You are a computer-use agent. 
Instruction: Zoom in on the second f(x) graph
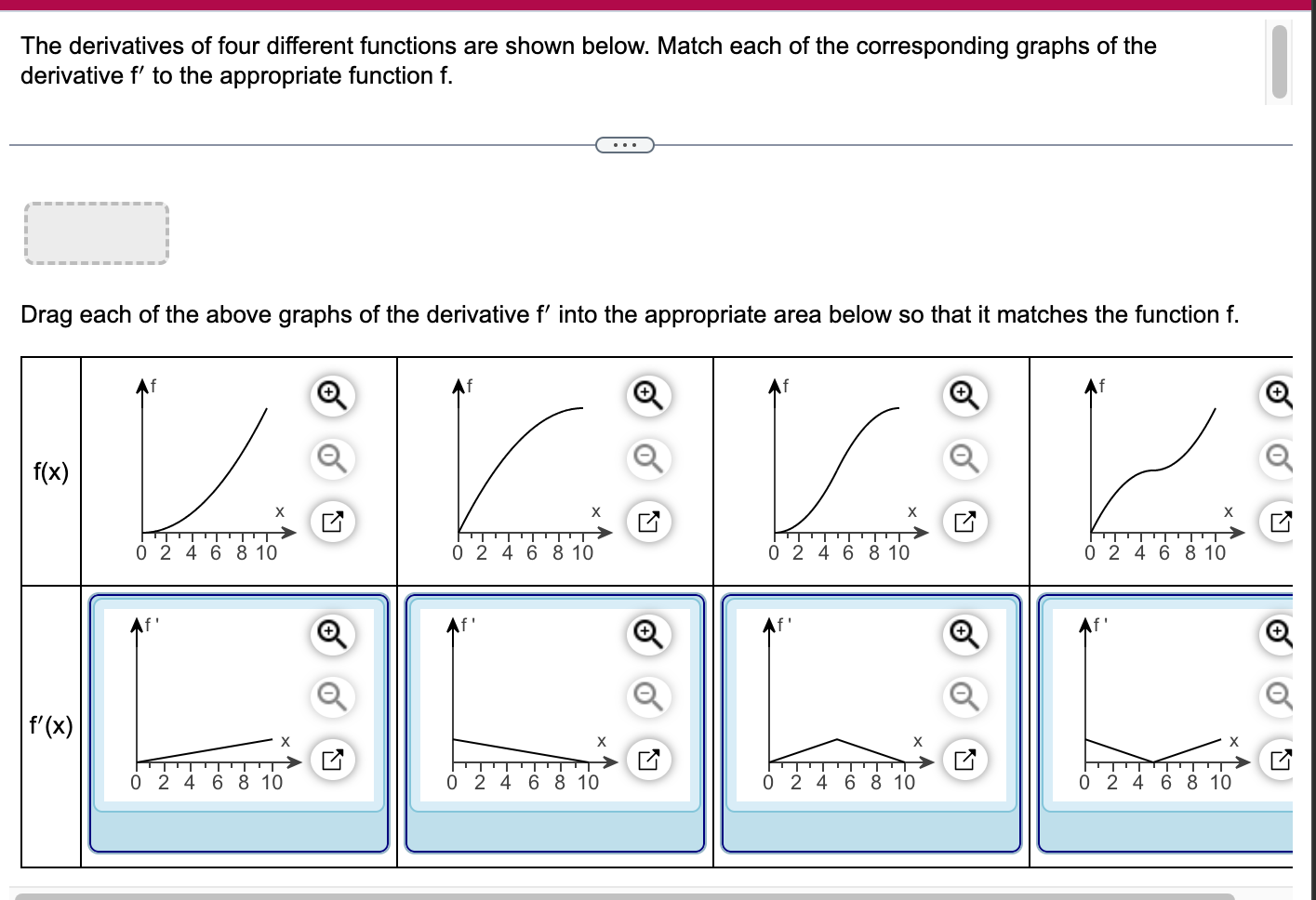point(647,395)
